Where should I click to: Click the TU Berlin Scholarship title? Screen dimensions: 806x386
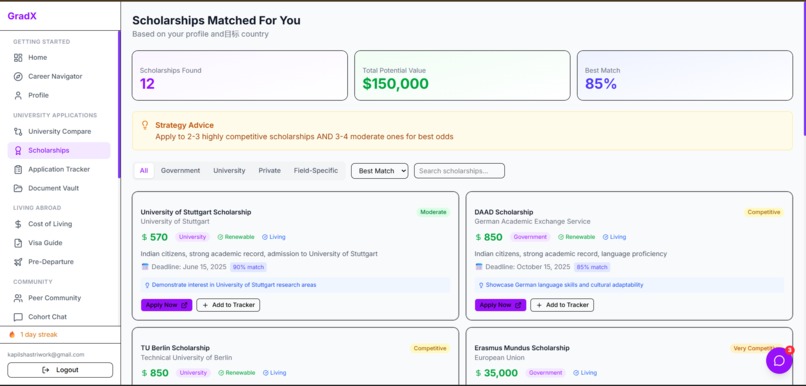pos(175,348)
